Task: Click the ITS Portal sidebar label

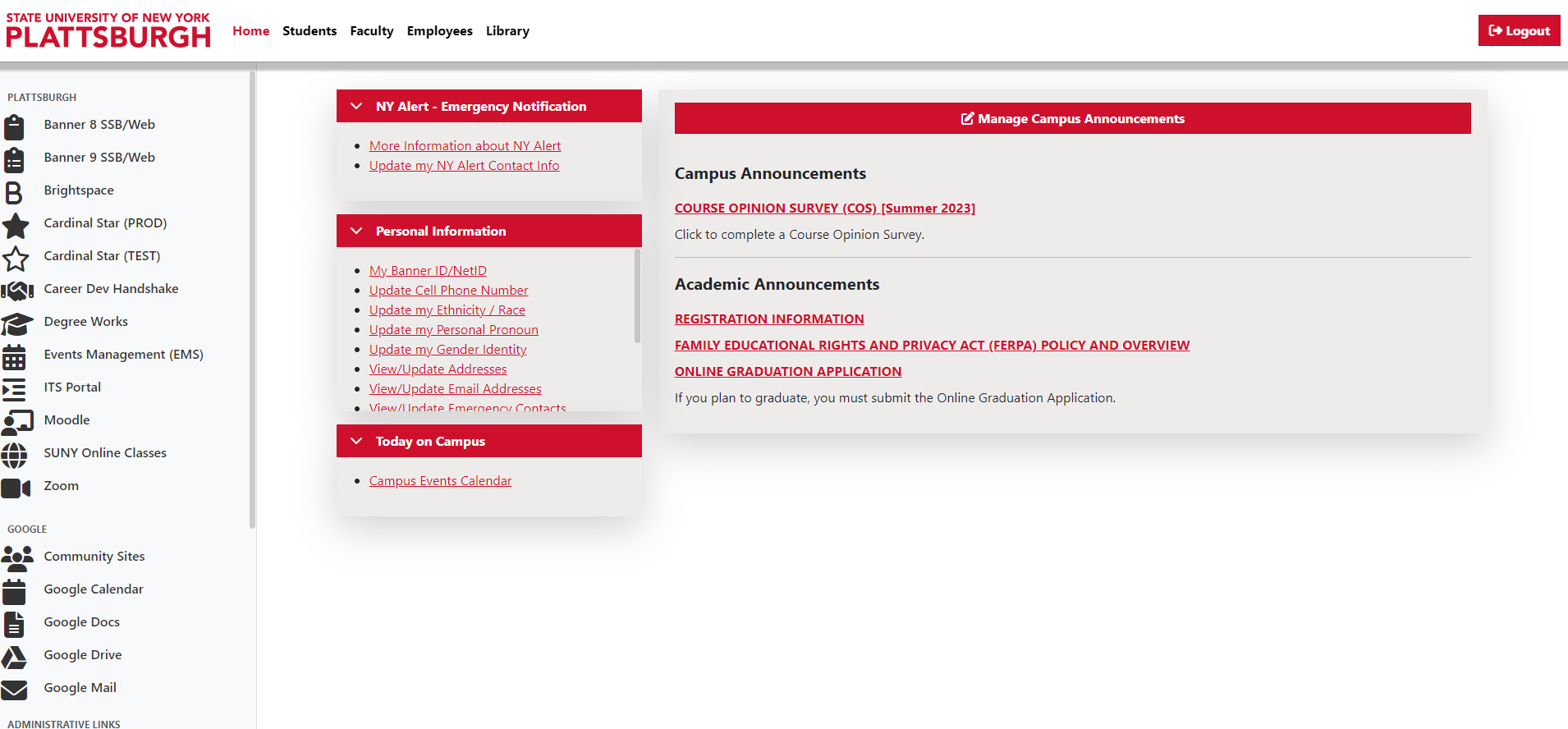Action: pos(72,387)
